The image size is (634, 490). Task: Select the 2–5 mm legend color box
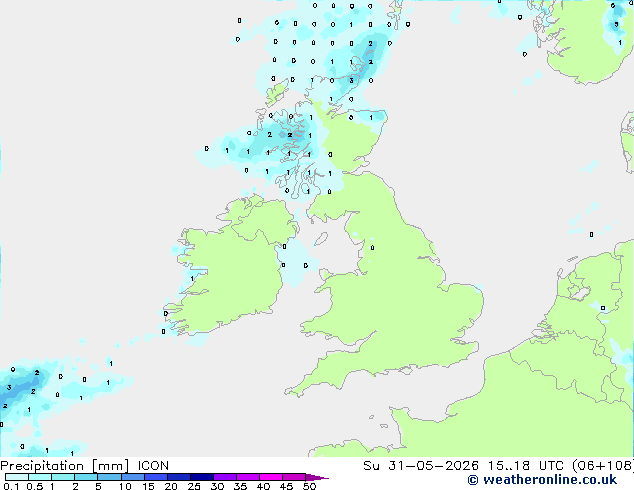(x=86, y=477)
